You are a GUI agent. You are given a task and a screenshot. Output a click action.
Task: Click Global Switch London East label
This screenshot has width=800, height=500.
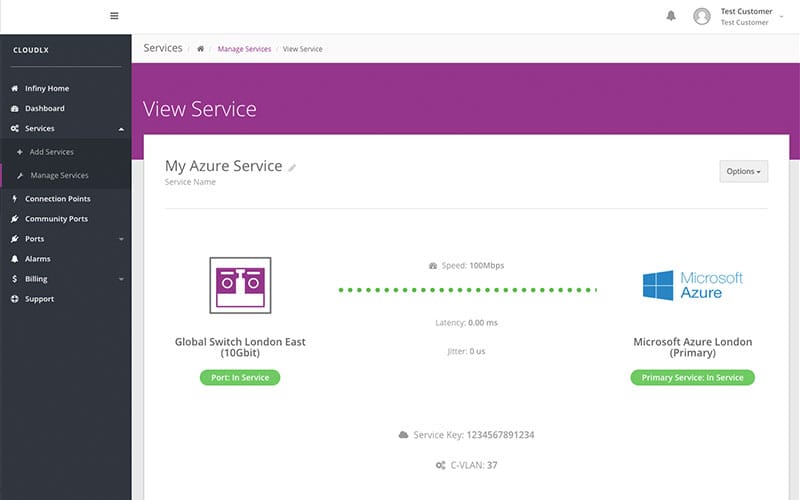coord(240,347)
